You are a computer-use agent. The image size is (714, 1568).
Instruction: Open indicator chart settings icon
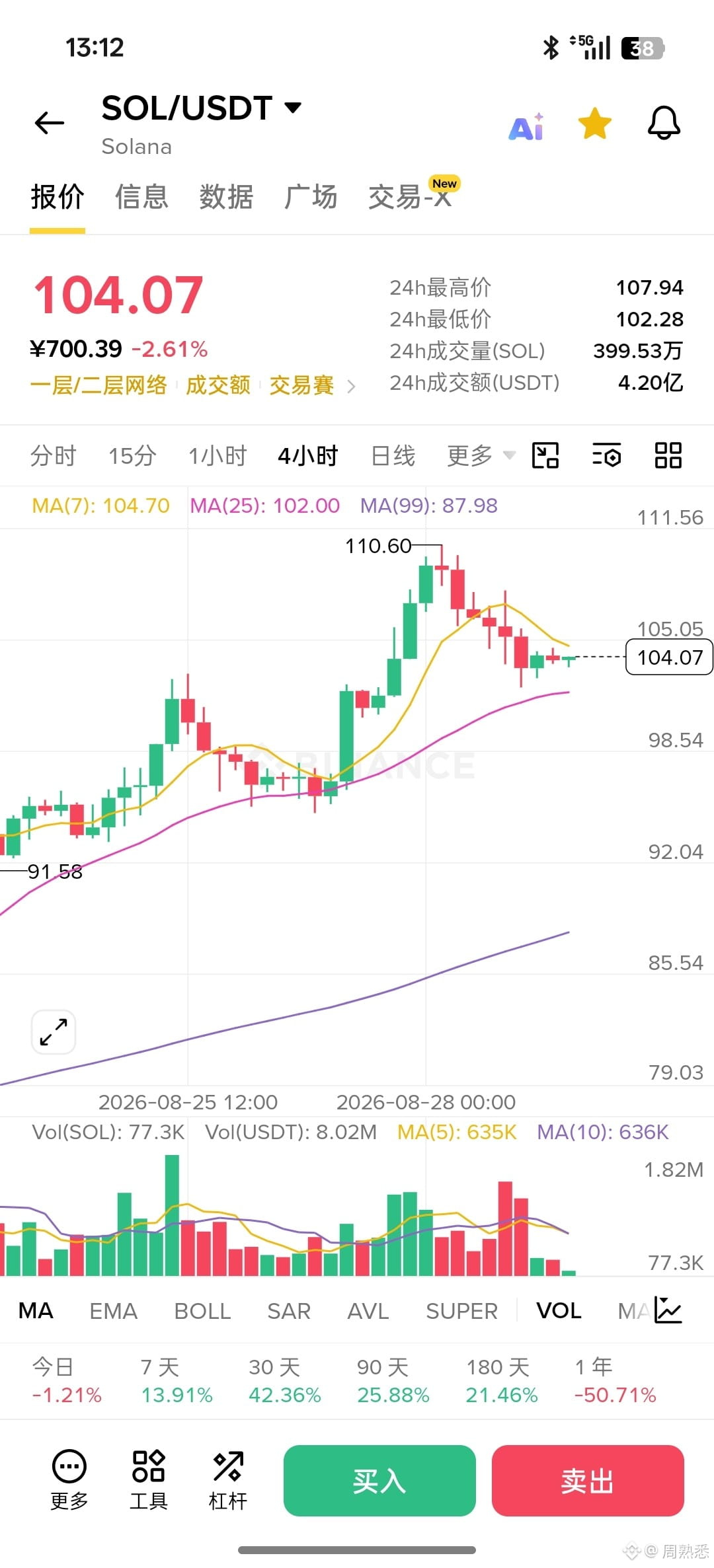tap(668, 1310)
